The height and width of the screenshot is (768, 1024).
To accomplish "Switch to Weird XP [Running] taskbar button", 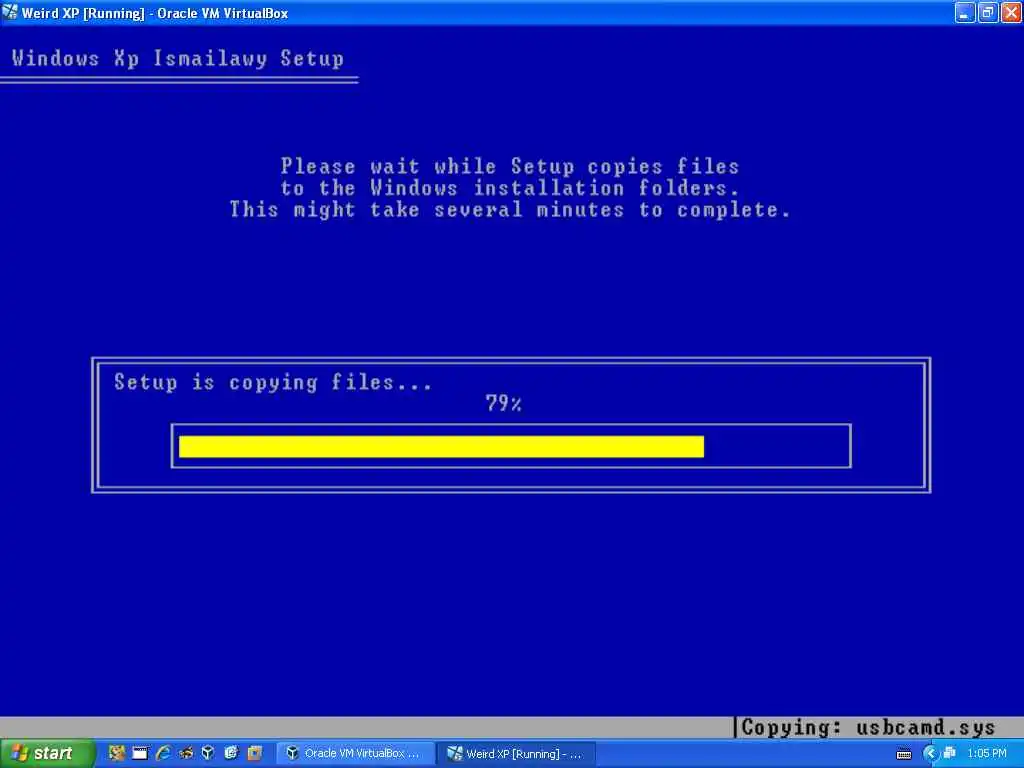I will (x=516, y=754).
